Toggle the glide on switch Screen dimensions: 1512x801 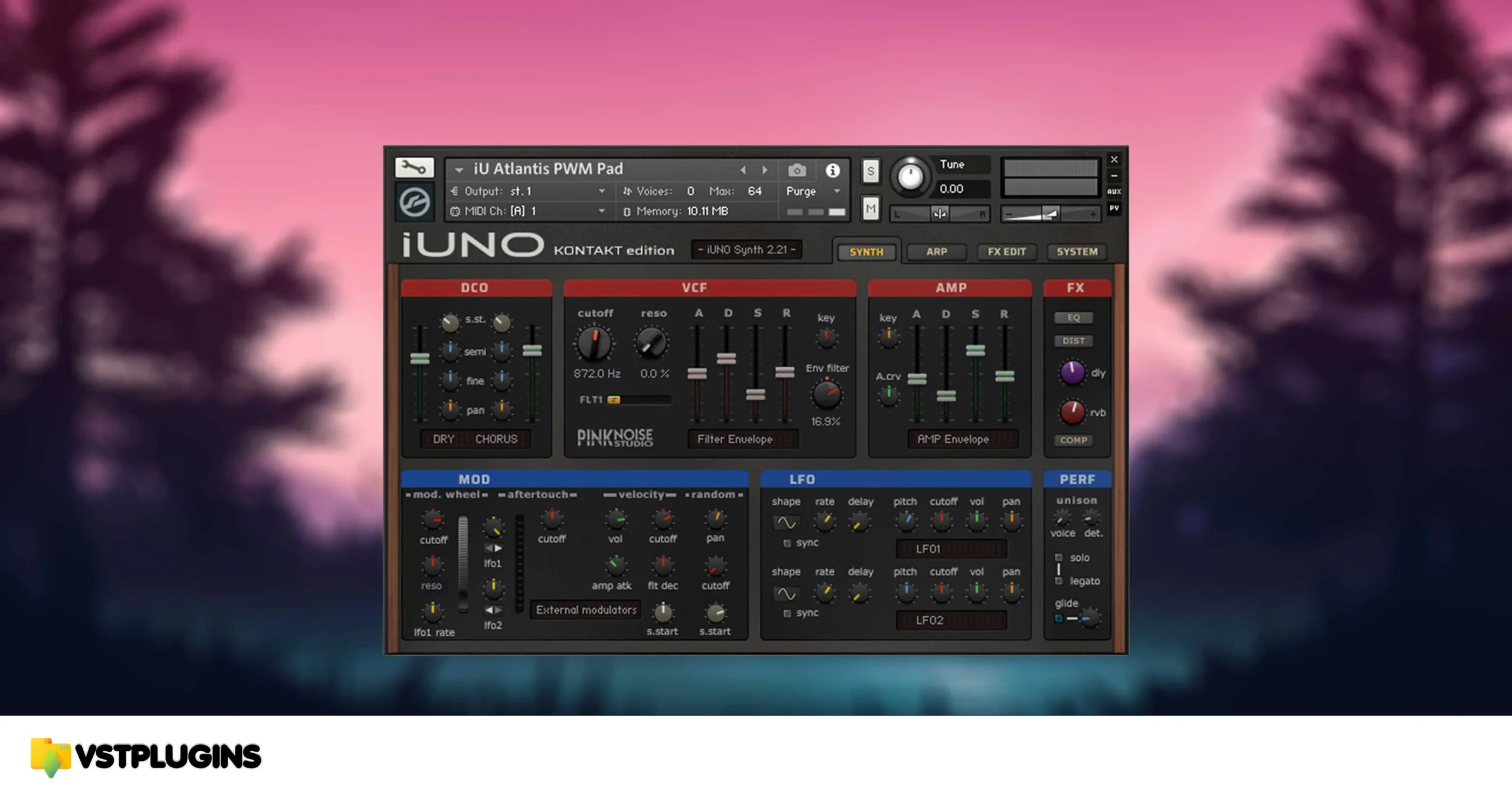[x=1058, y=619]
